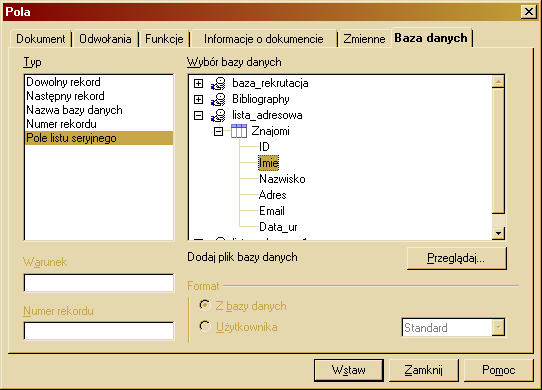This screenshot has height=390, width=542.
Task: Select the Imie field in the tree
Action: click(x=268, y=163)
